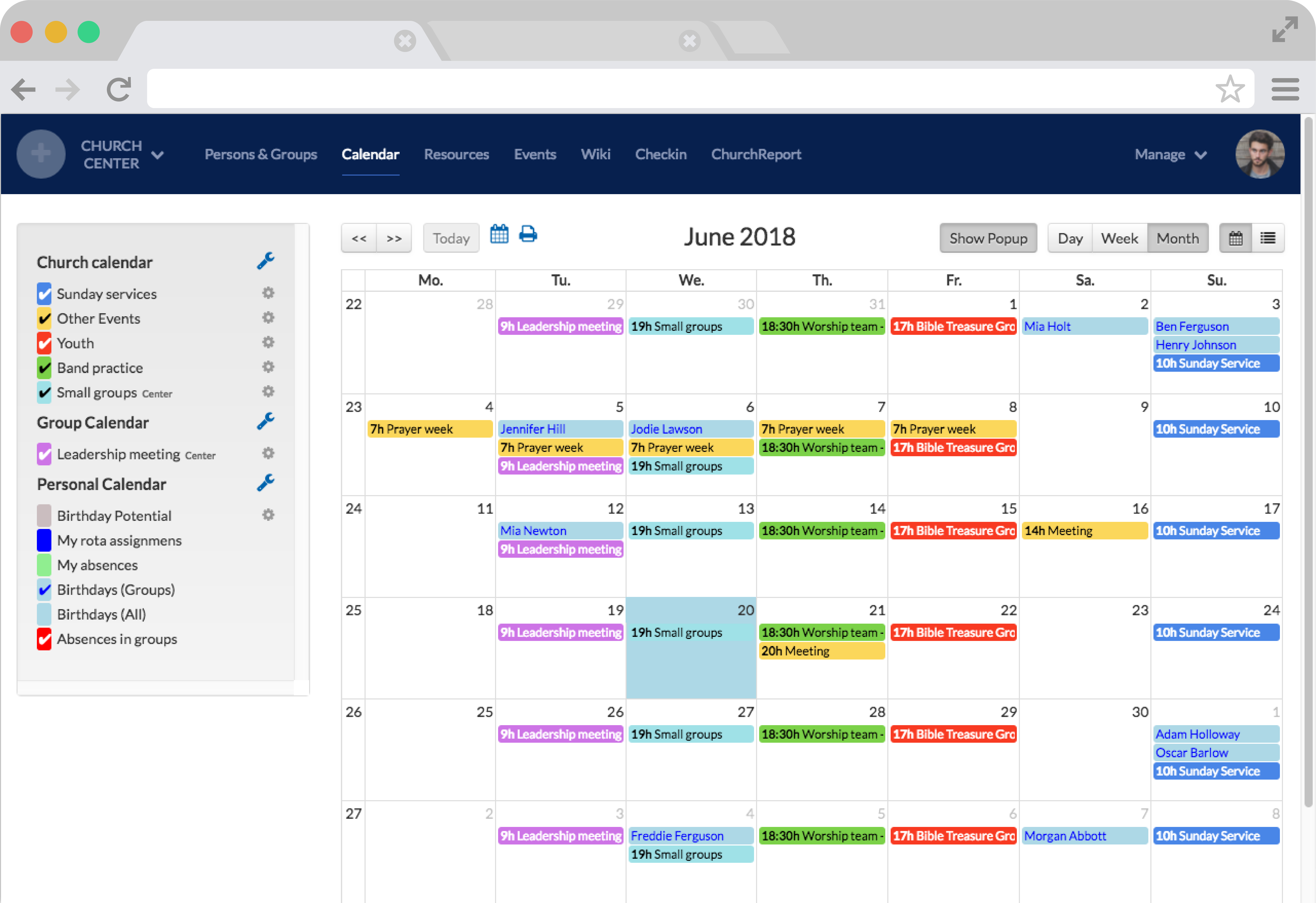The height and width of the screenshot is (903, 1316).
Task: Expand the Manage dropdown menu
Action: [1171, 154]
